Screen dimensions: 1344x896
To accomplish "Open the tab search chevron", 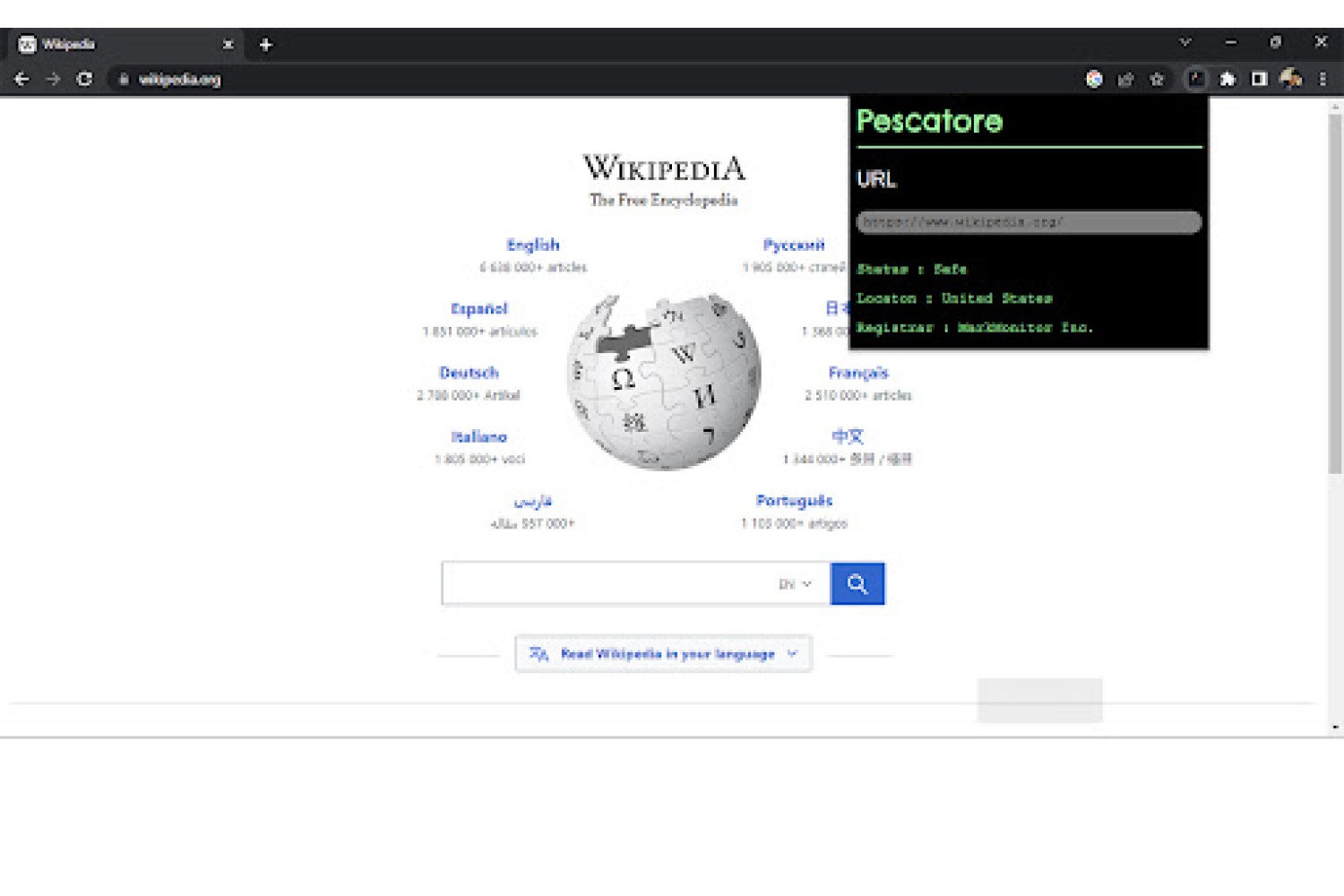I will click(x=1185, y=42).
